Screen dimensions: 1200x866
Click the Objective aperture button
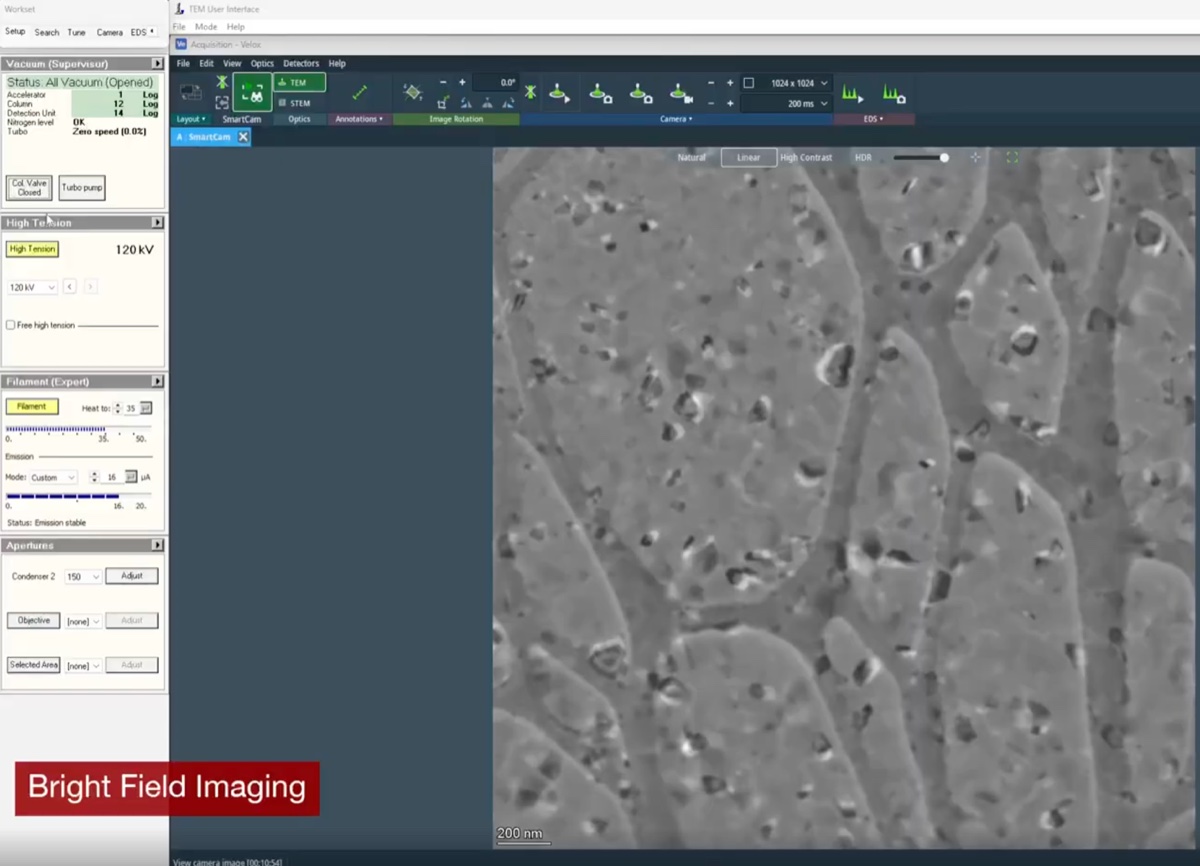(x=33, y=621)
